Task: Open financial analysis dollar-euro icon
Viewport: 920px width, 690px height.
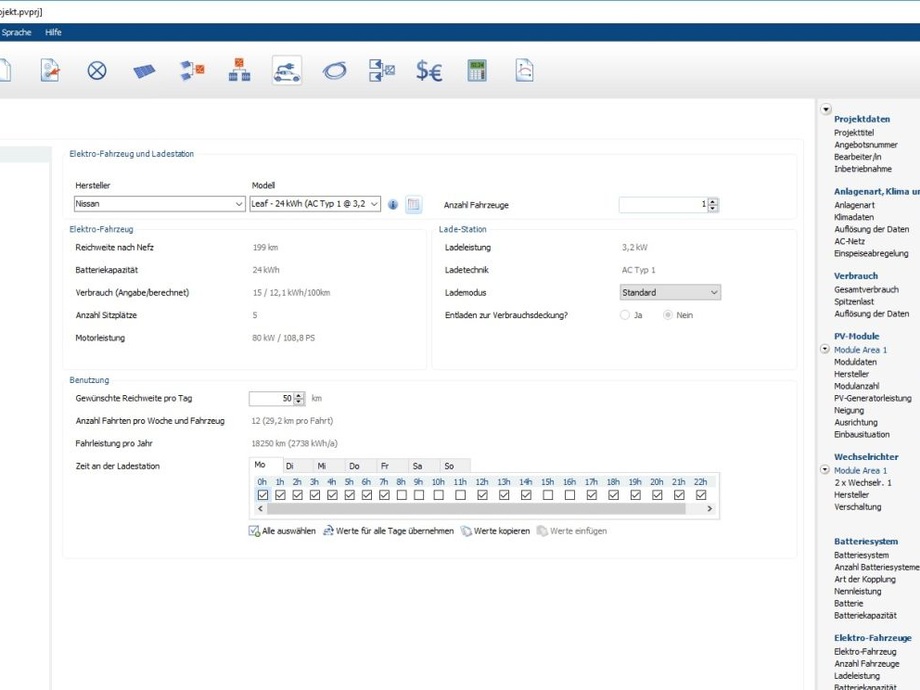Action: click(429, 71)
